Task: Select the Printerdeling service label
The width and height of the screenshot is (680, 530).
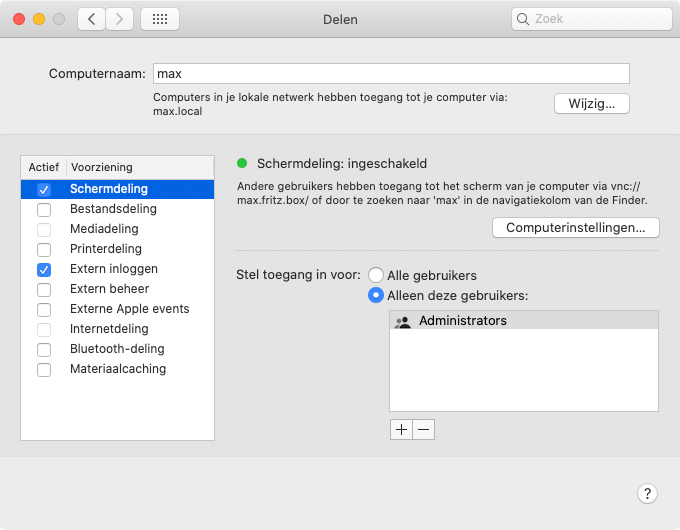Action: 106,249
